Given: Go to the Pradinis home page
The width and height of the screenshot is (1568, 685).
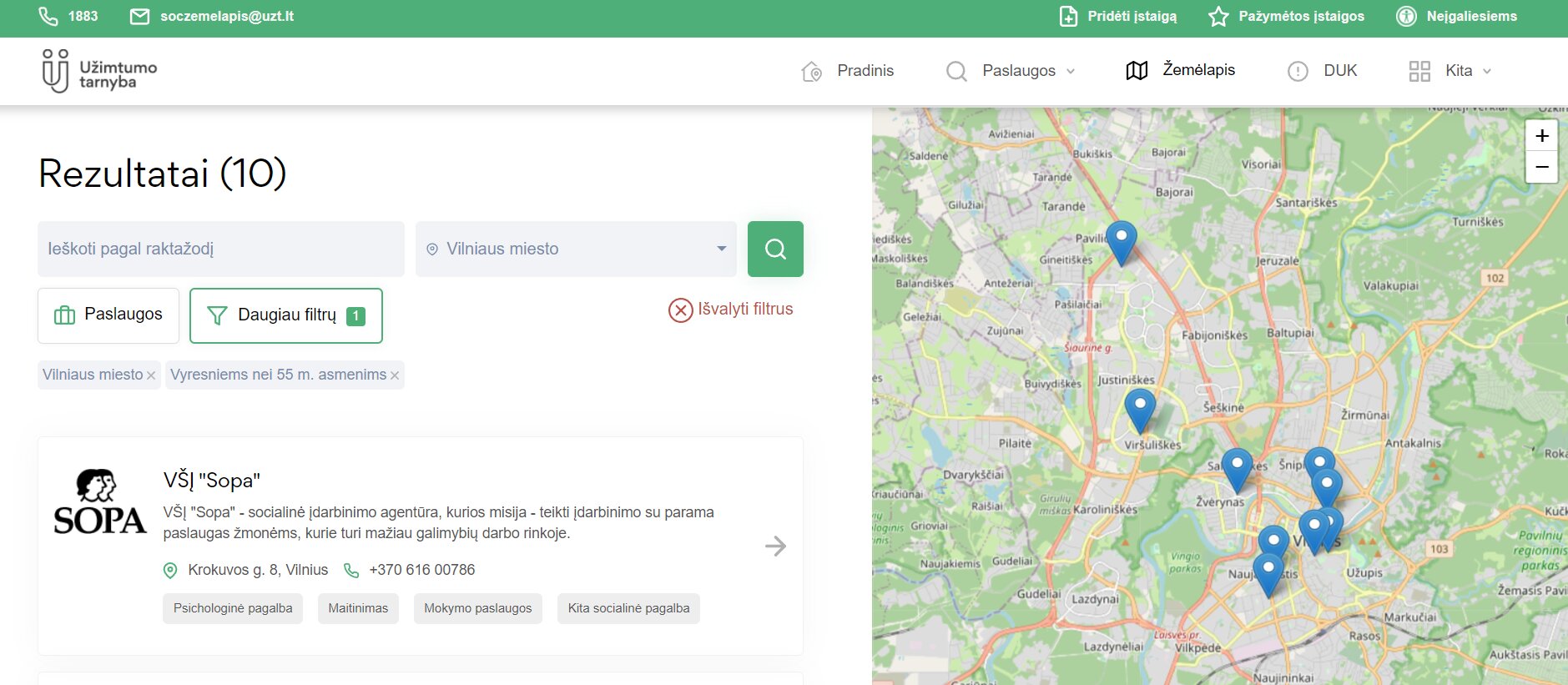Looking at the screenshot, I should 848,71.
